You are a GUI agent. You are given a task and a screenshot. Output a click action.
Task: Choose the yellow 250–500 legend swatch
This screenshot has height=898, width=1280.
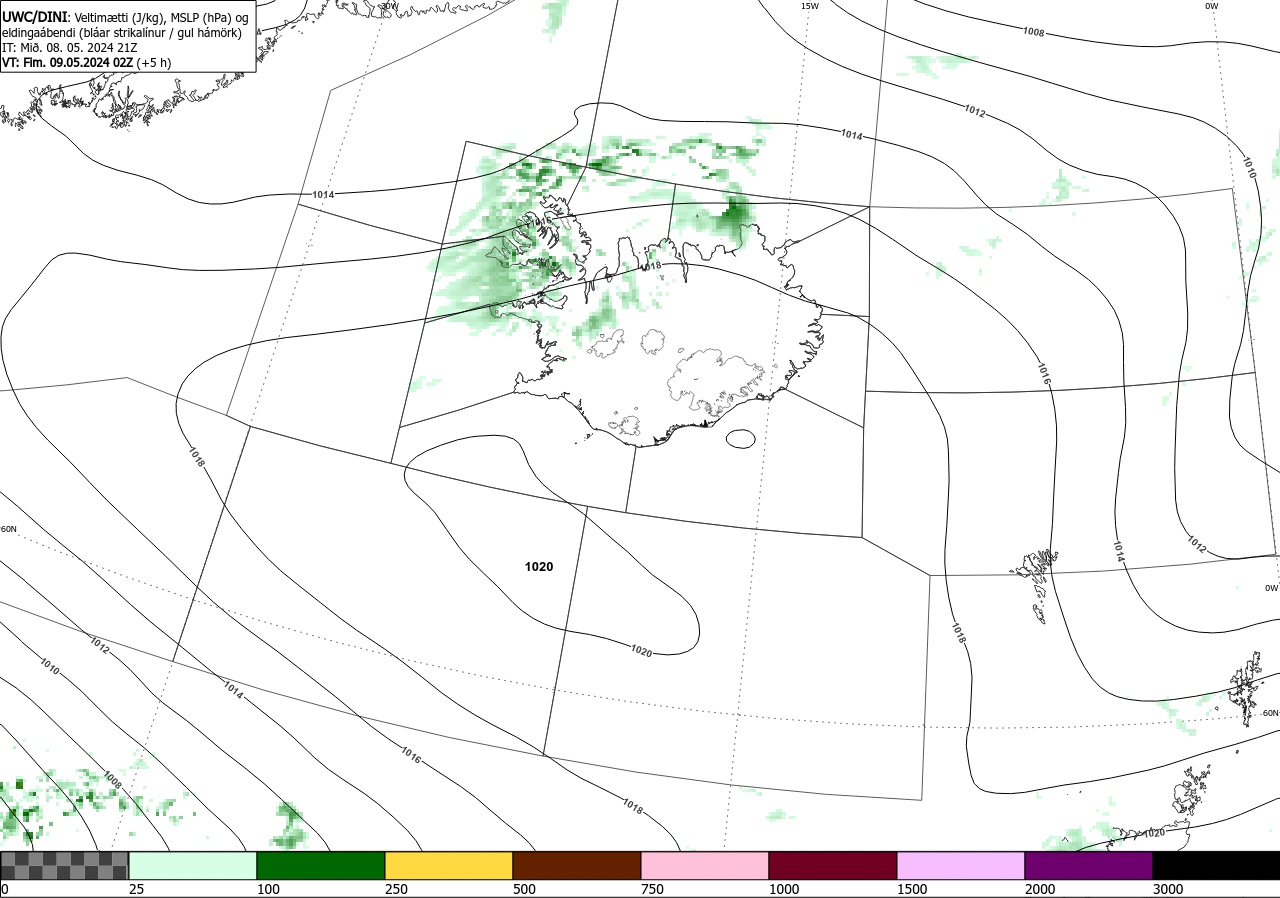click(x=449, y=865)
